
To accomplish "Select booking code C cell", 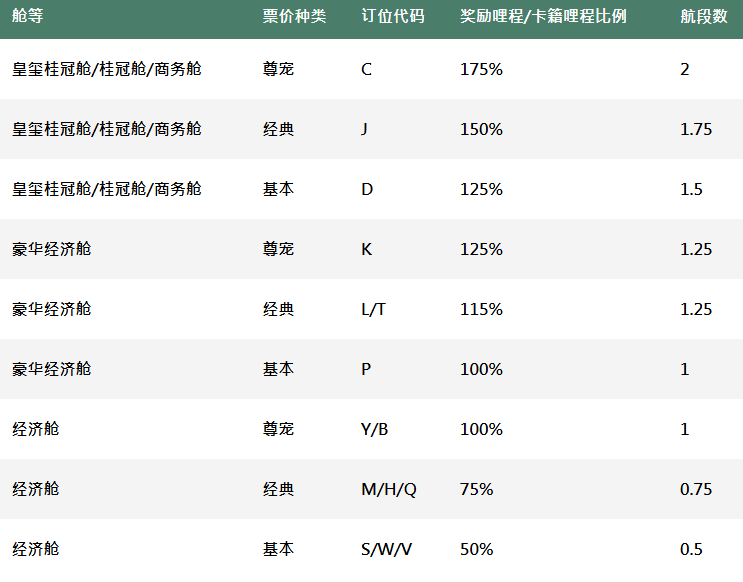I will pyautogui.click(x=366, y=69).
